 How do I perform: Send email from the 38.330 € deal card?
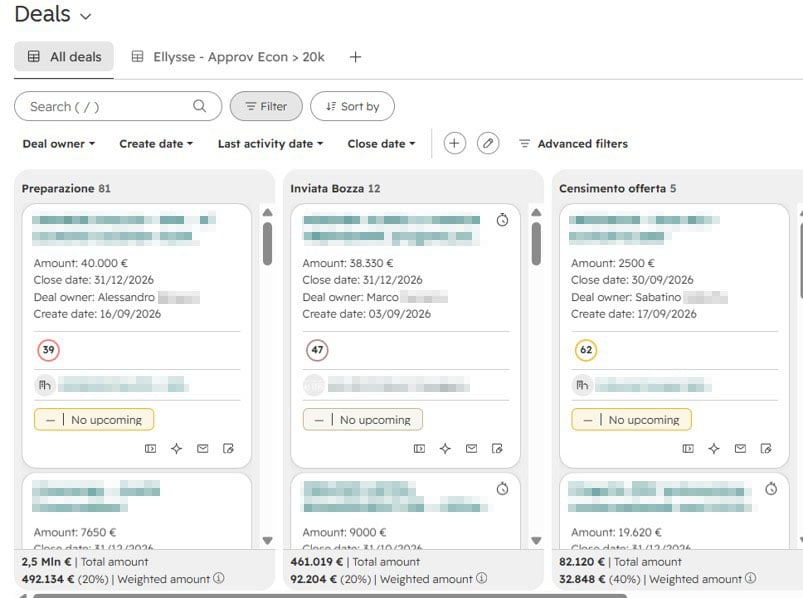coord(472,448)
